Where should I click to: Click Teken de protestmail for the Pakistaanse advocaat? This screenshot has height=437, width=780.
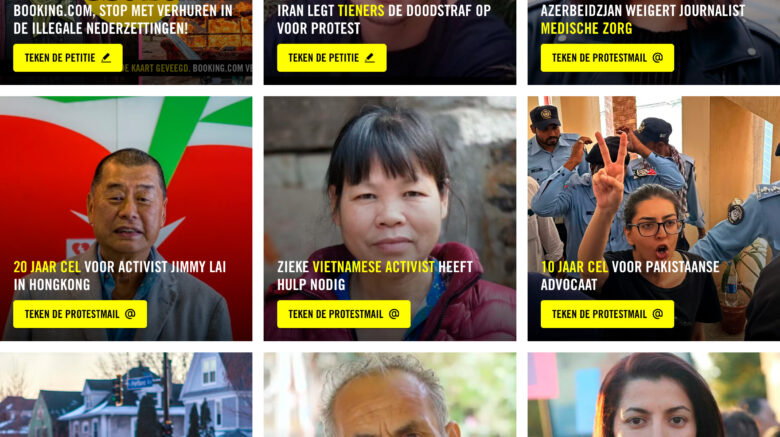pos(607,314)
